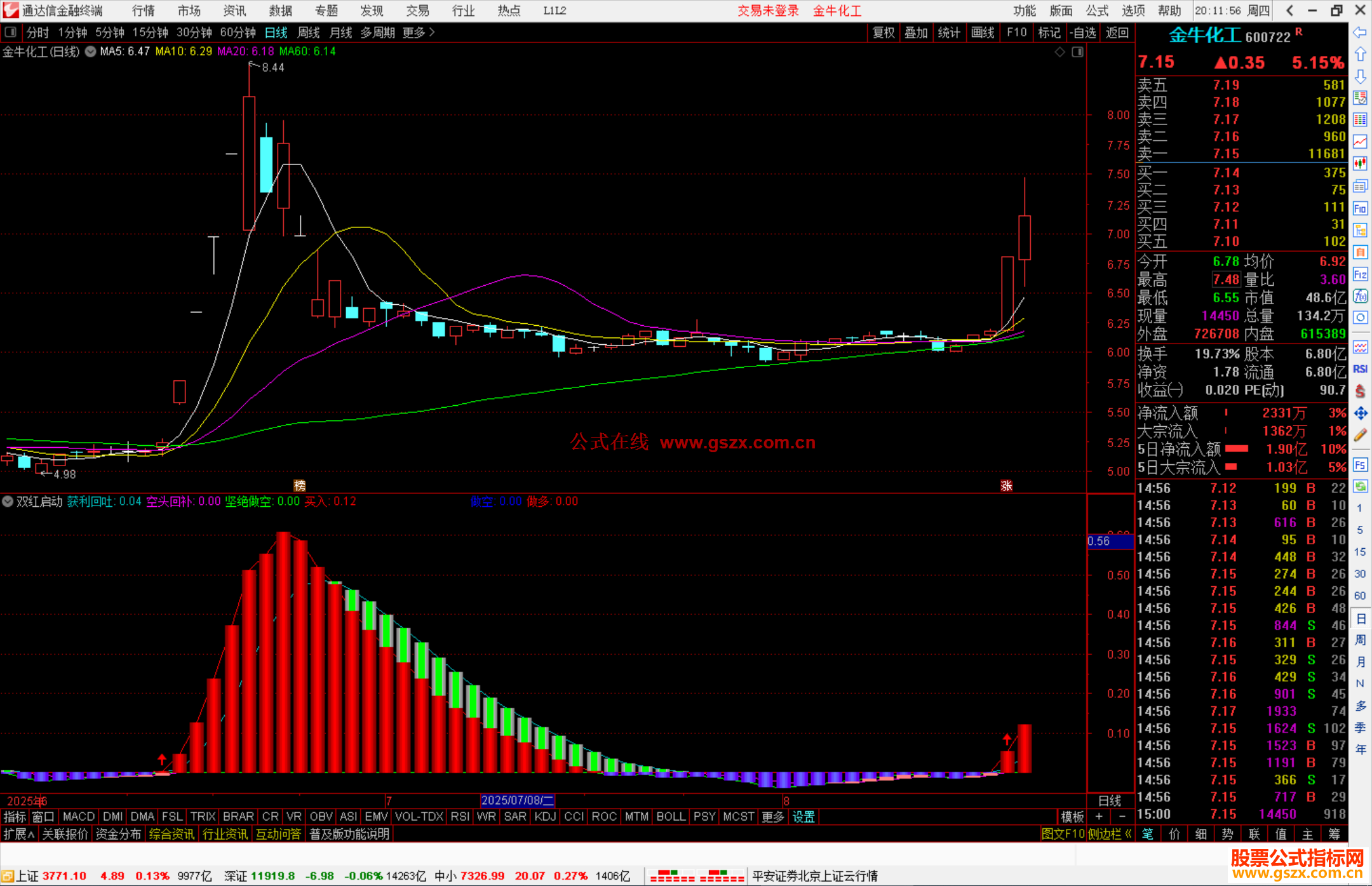Select the 15 minute period in right sidebar
The image size is (1372, 886).
pyautogui.click(x=1360, y=551)
